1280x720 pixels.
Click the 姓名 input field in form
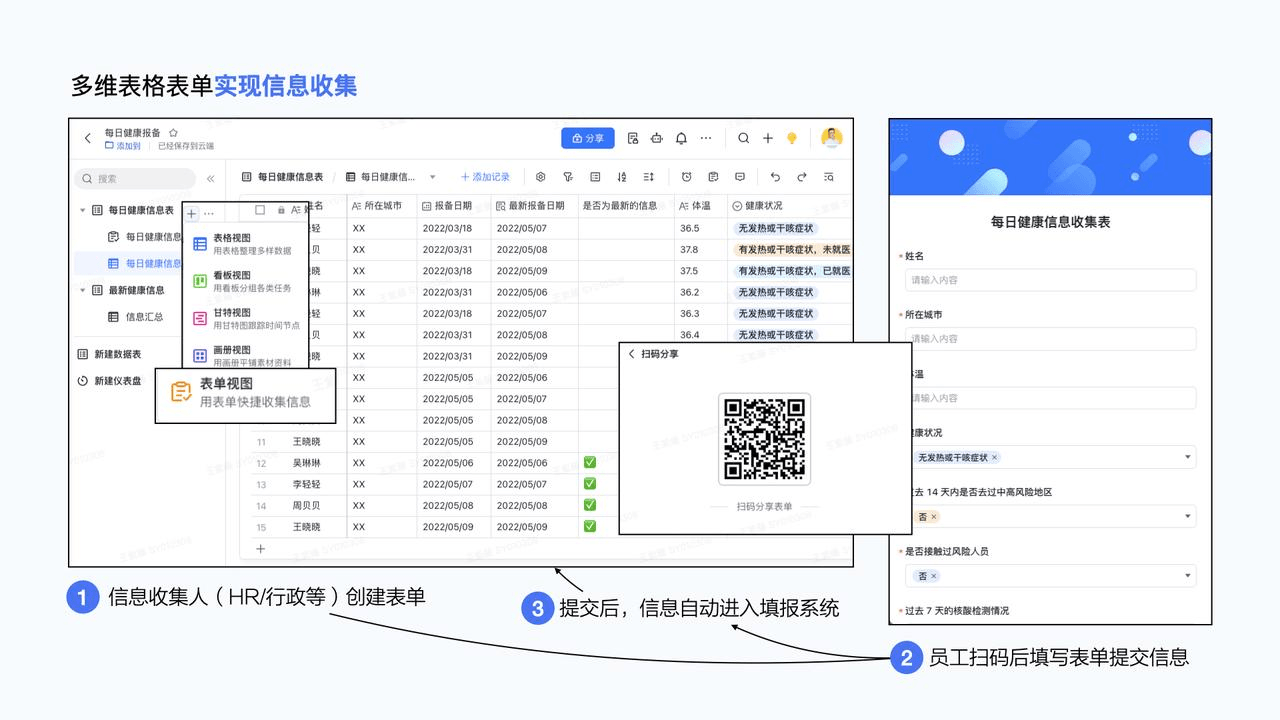coord(1050,280)
